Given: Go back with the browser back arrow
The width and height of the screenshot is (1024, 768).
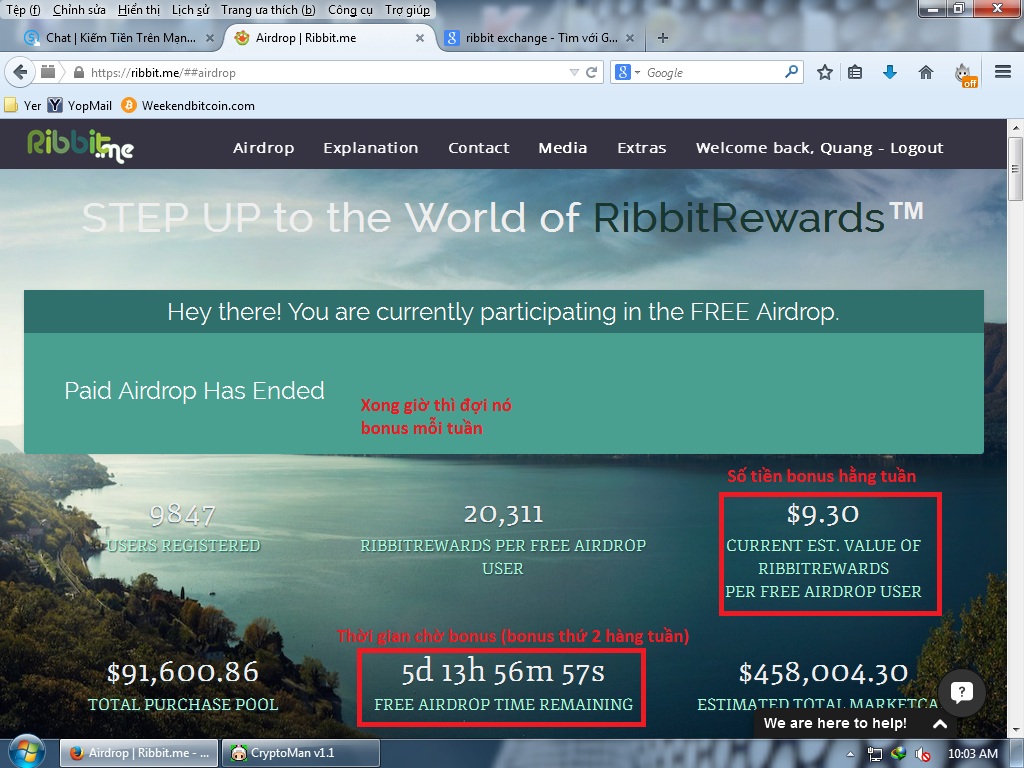Looking at the screenshot, I should pyautogui.click(x=20, y=72).
